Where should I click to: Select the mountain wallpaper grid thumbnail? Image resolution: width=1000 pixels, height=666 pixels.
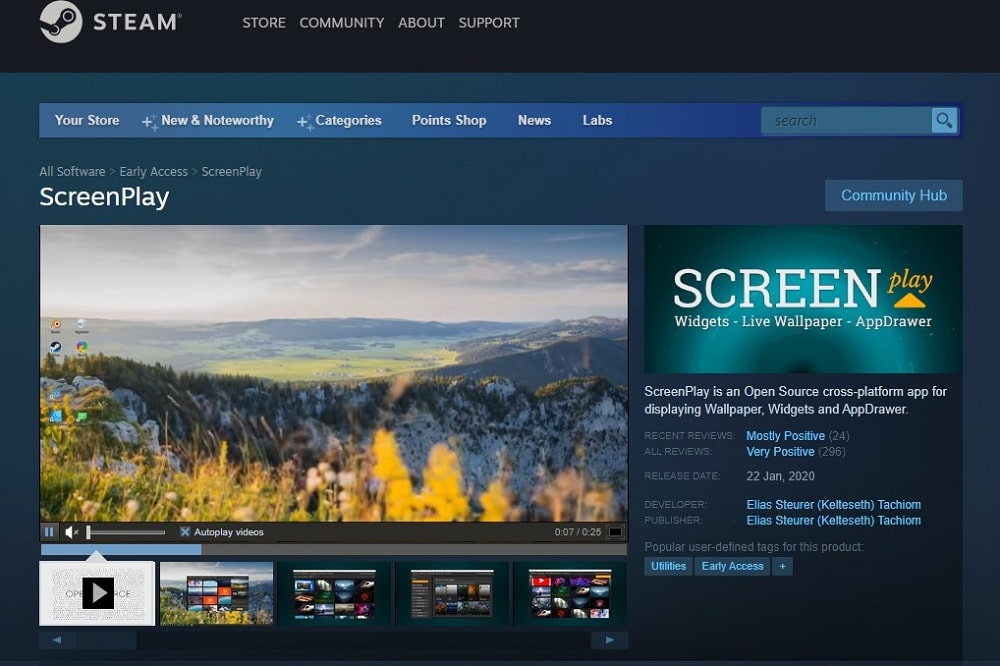click(x=216, y=593)
